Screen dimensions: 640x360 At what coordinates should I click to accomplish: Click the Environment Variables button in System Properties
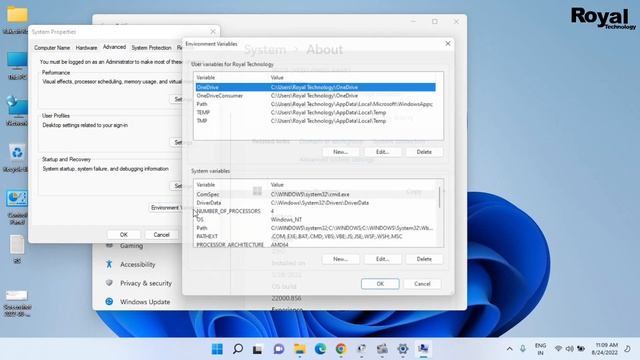pos(166,208)
